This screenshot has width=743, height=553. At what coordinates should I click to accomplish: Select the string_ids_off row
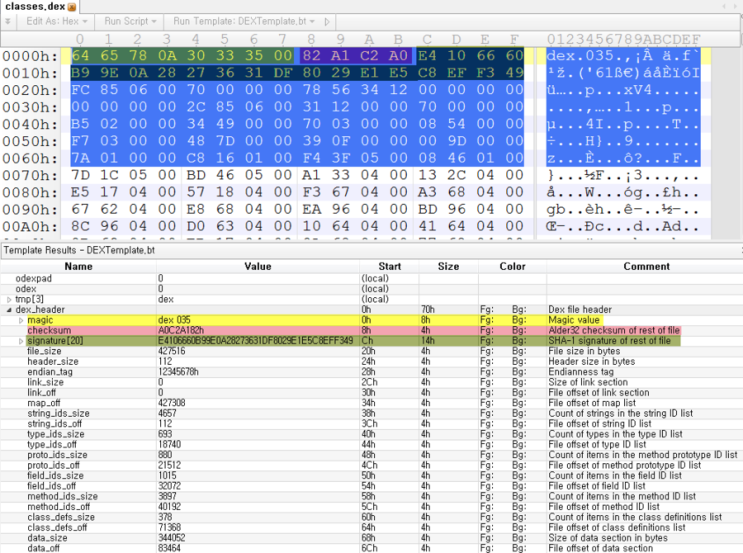pos(372,424)
